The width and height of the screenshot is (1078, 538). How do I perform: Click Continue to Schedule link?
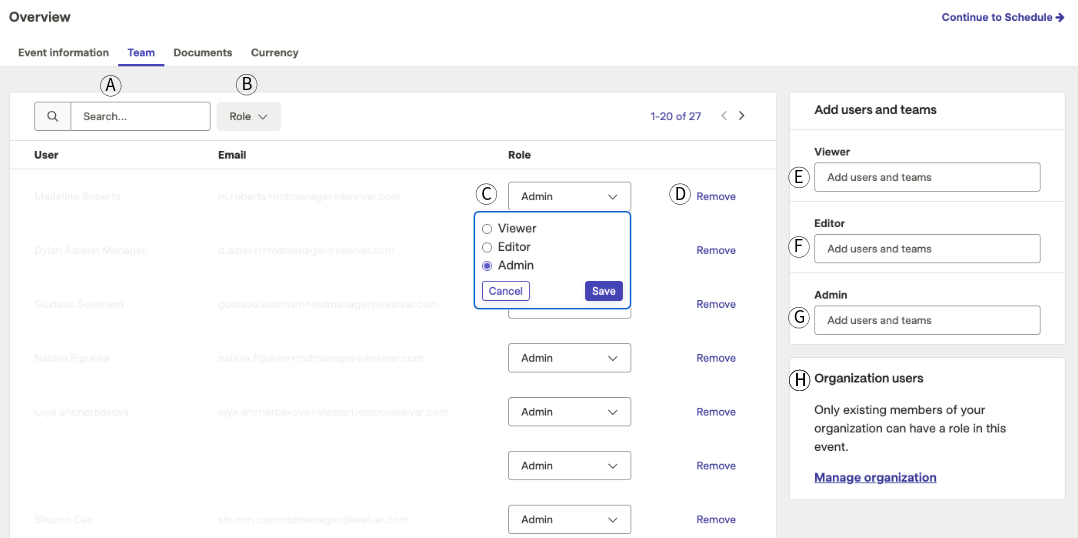point(1003,17)
